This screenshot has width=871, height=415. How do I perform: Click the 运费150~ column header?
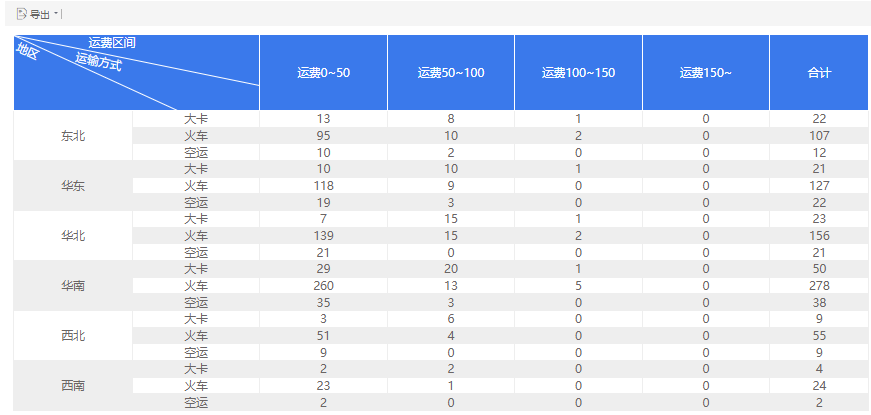tap(705, 73)
